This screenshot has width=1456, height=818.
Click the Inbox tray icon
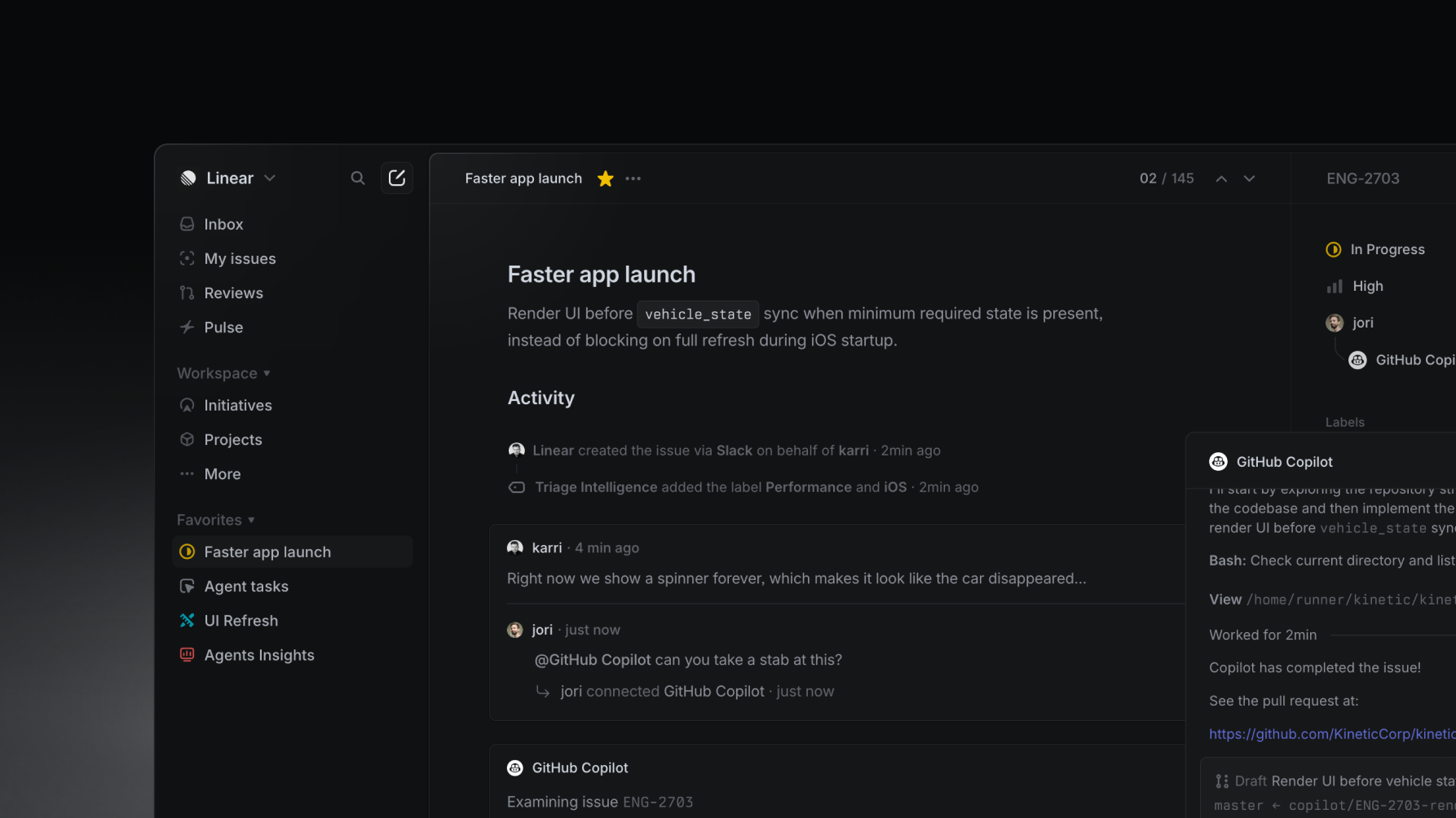[187, 224]
